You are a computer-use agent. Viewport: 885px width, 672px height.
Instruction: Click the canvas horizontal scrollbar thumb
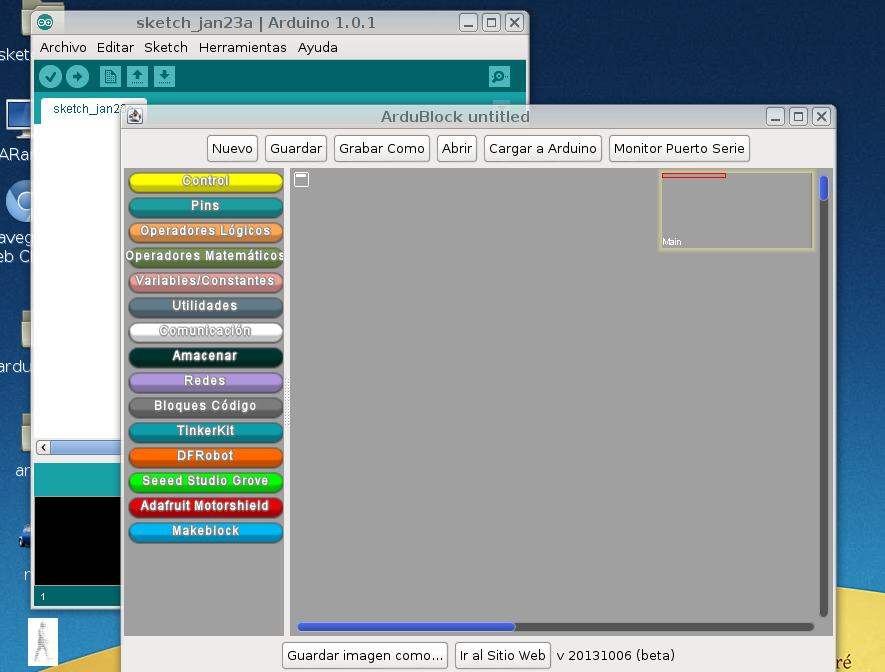(406, 626)
